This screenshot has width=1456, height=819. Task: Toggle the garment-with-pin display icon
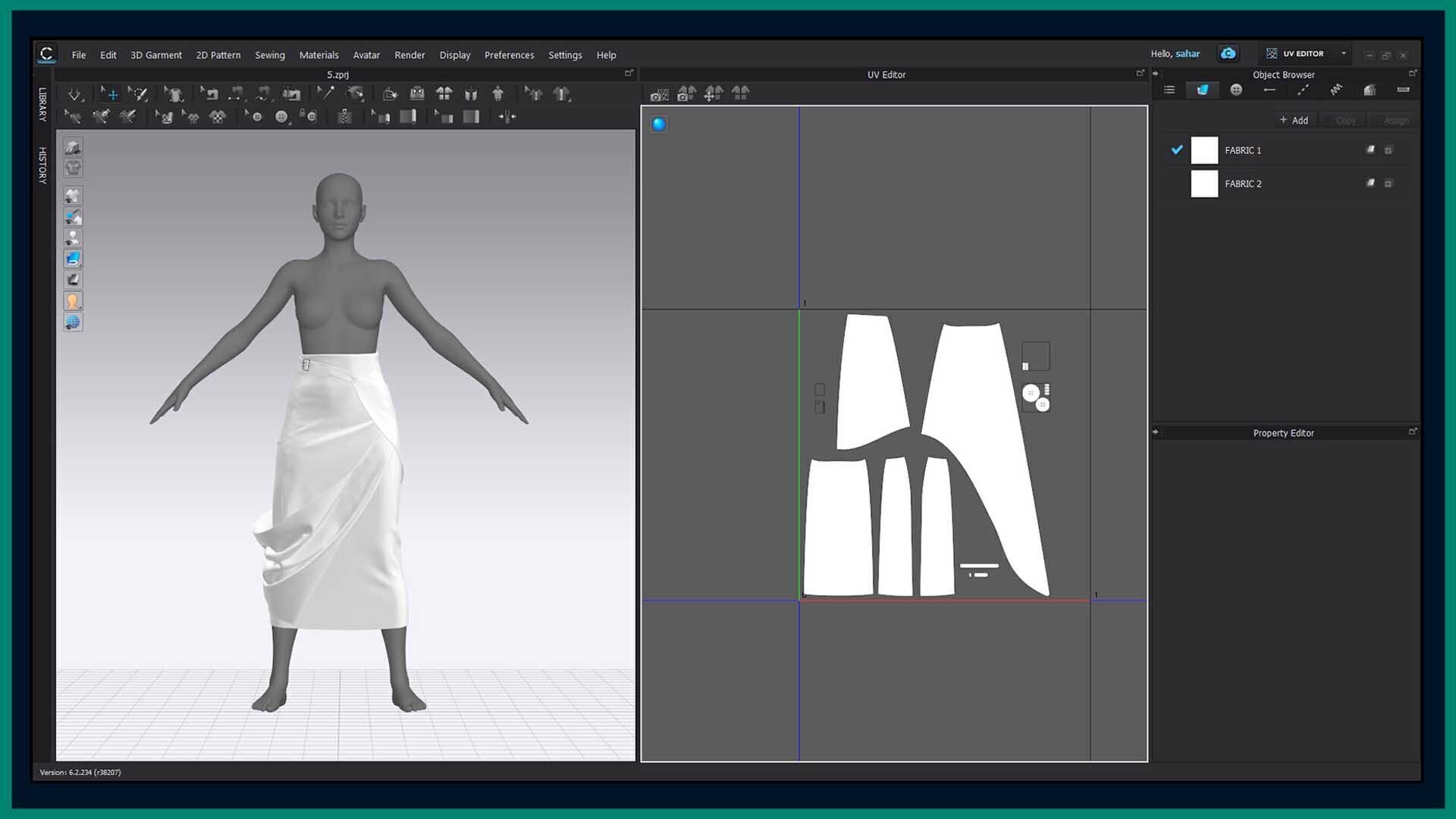pos(73,217)
